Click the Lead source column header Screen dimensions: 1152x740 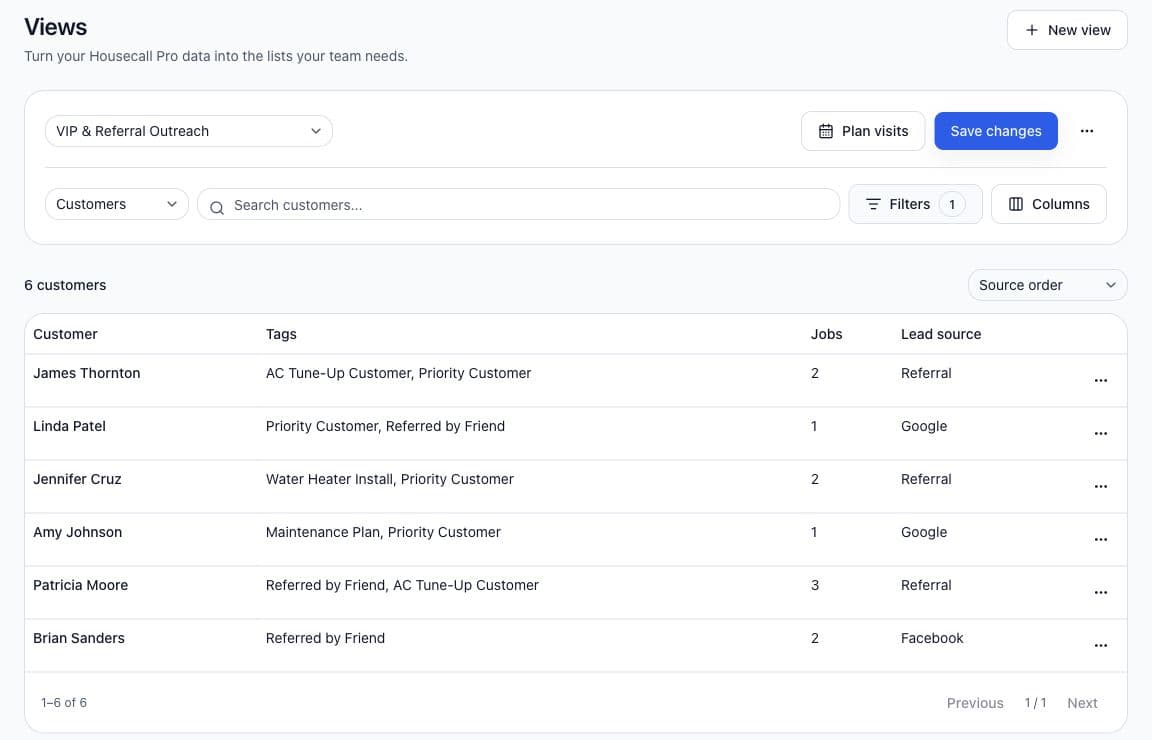[941, 334]
